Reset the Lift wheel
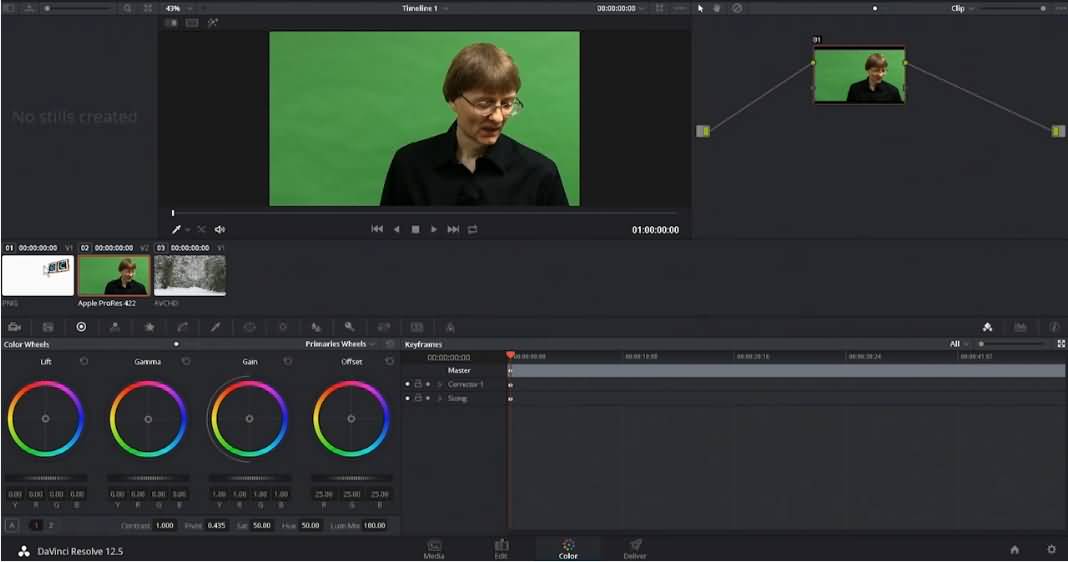The width and height of the screenshot is (1068, 562). pyautogui.click(x=84, y=362)
